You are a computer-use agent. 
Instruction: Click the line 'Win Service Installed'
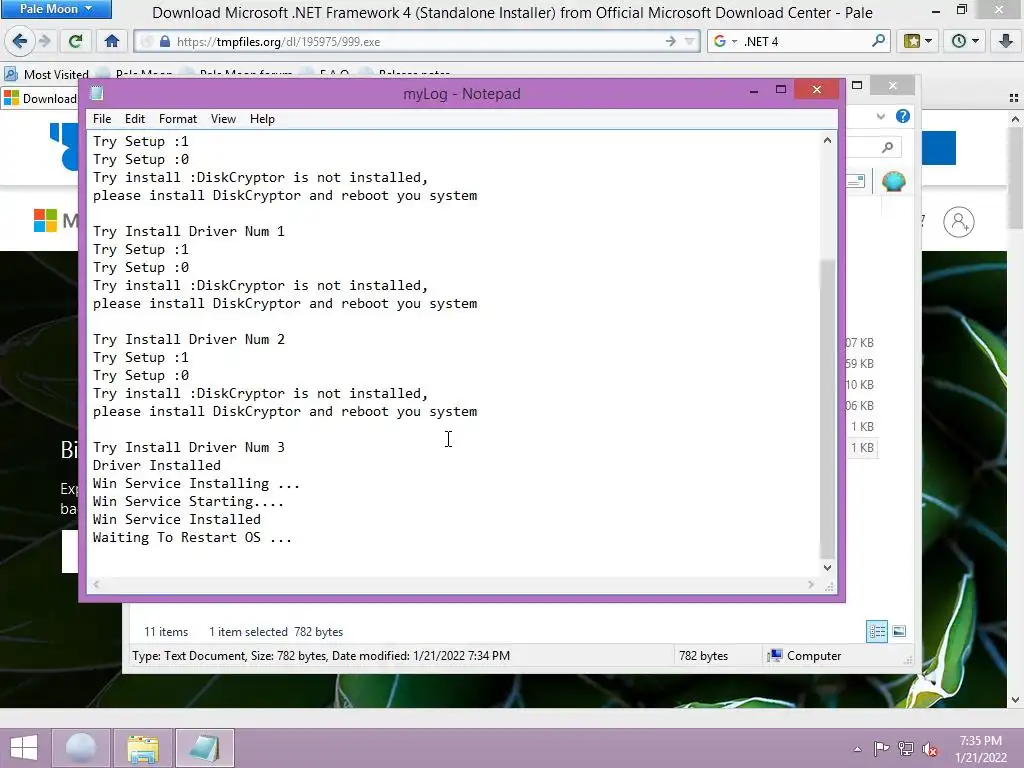point(176,520)
